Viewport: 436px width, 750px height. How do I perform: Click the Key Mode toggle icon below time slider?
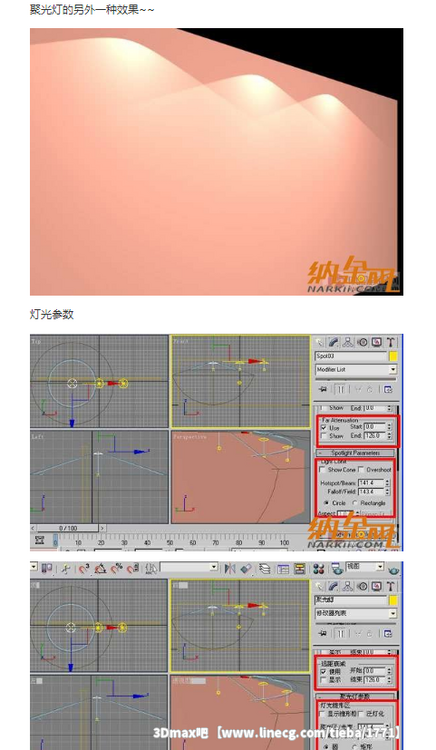40,540
